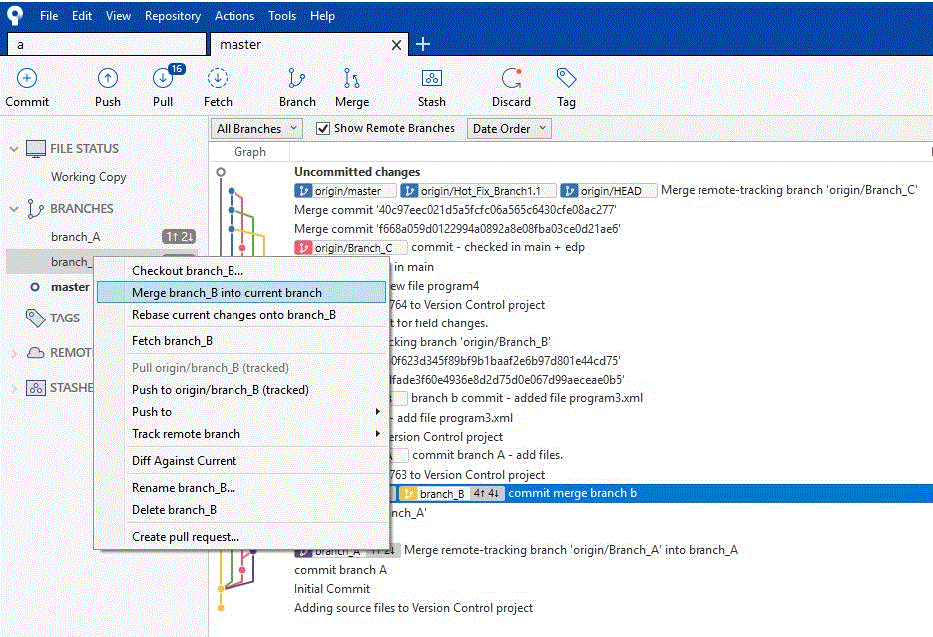Toggle Show Remote Branches checkbox

coord(323,128)
